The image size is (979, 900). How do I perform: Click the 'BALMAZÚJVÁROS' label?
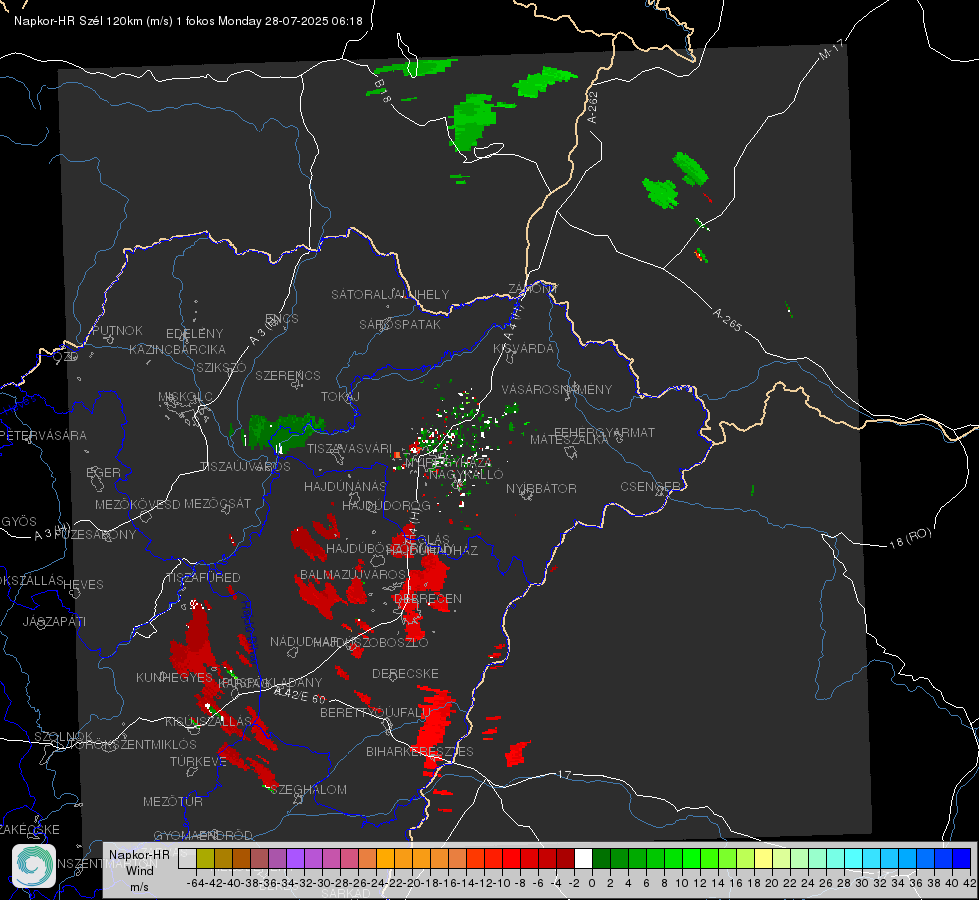click(x=353, y=574)
